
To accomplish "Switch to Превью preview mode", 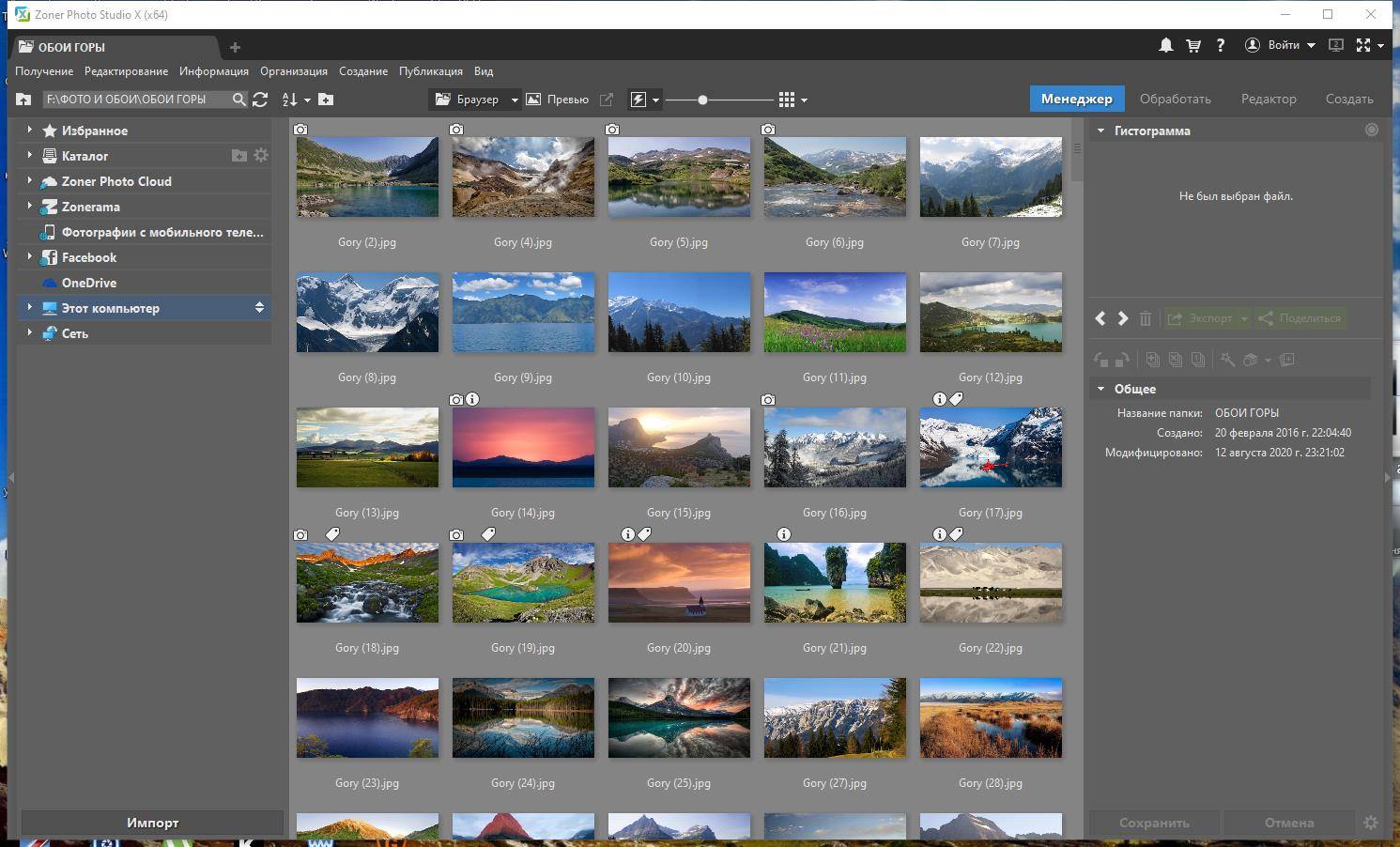I will pos(557,99).
